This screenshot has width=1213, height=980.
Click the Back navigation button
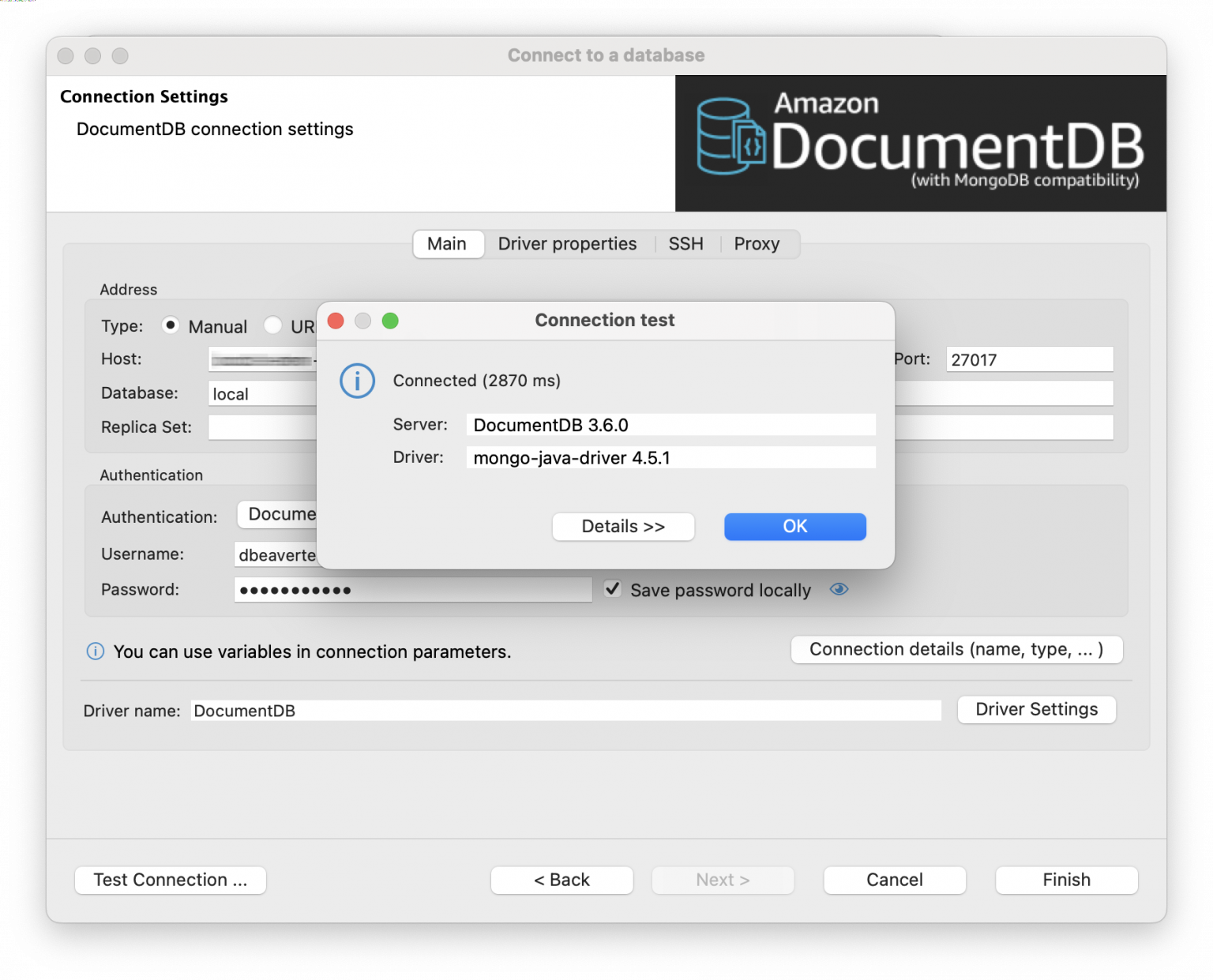click(561, 880)
